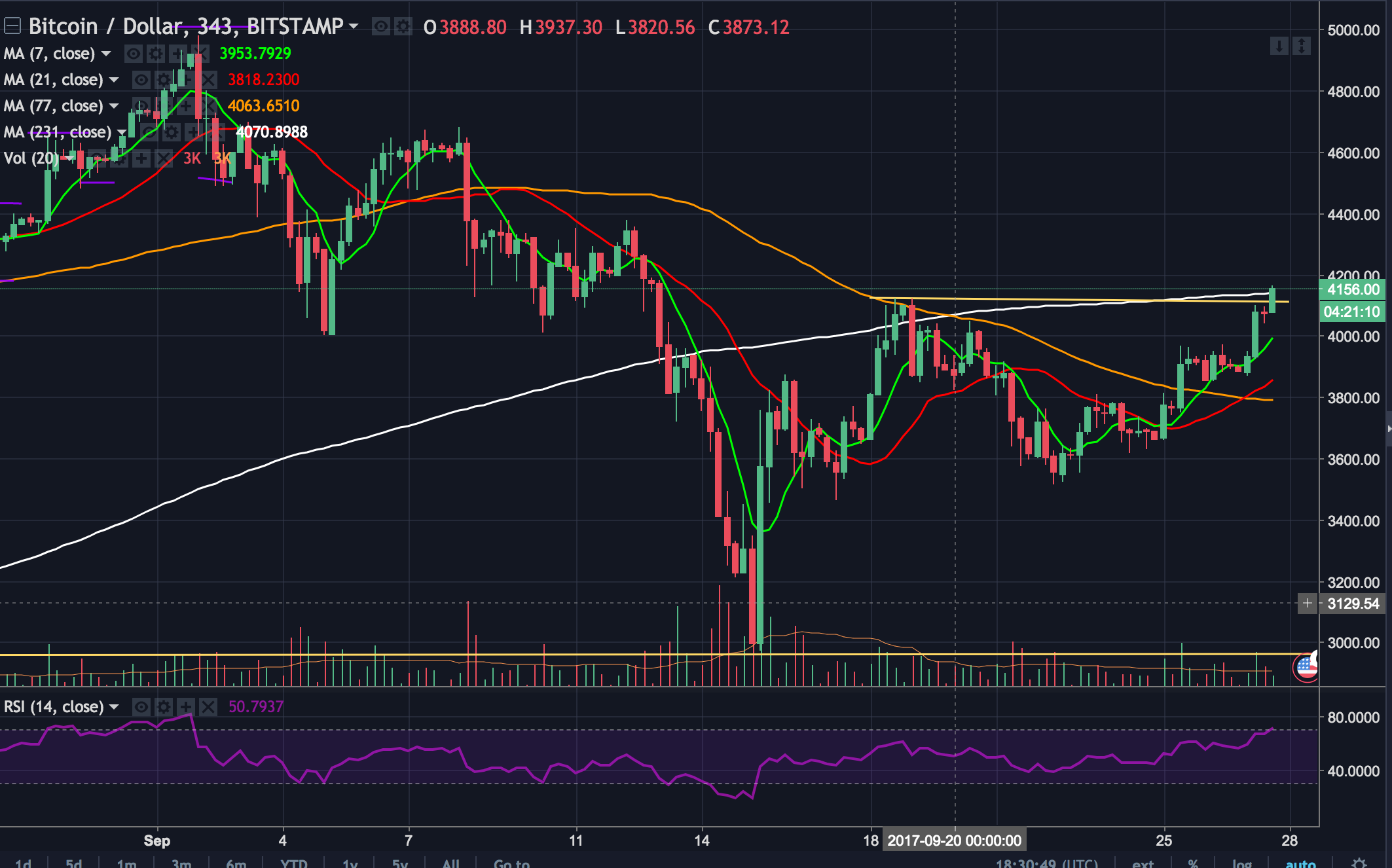The width and height of the screenshot is (1392, 868).
Task: Click current price label 4156.00
Action: click(x=1353, y=289)
